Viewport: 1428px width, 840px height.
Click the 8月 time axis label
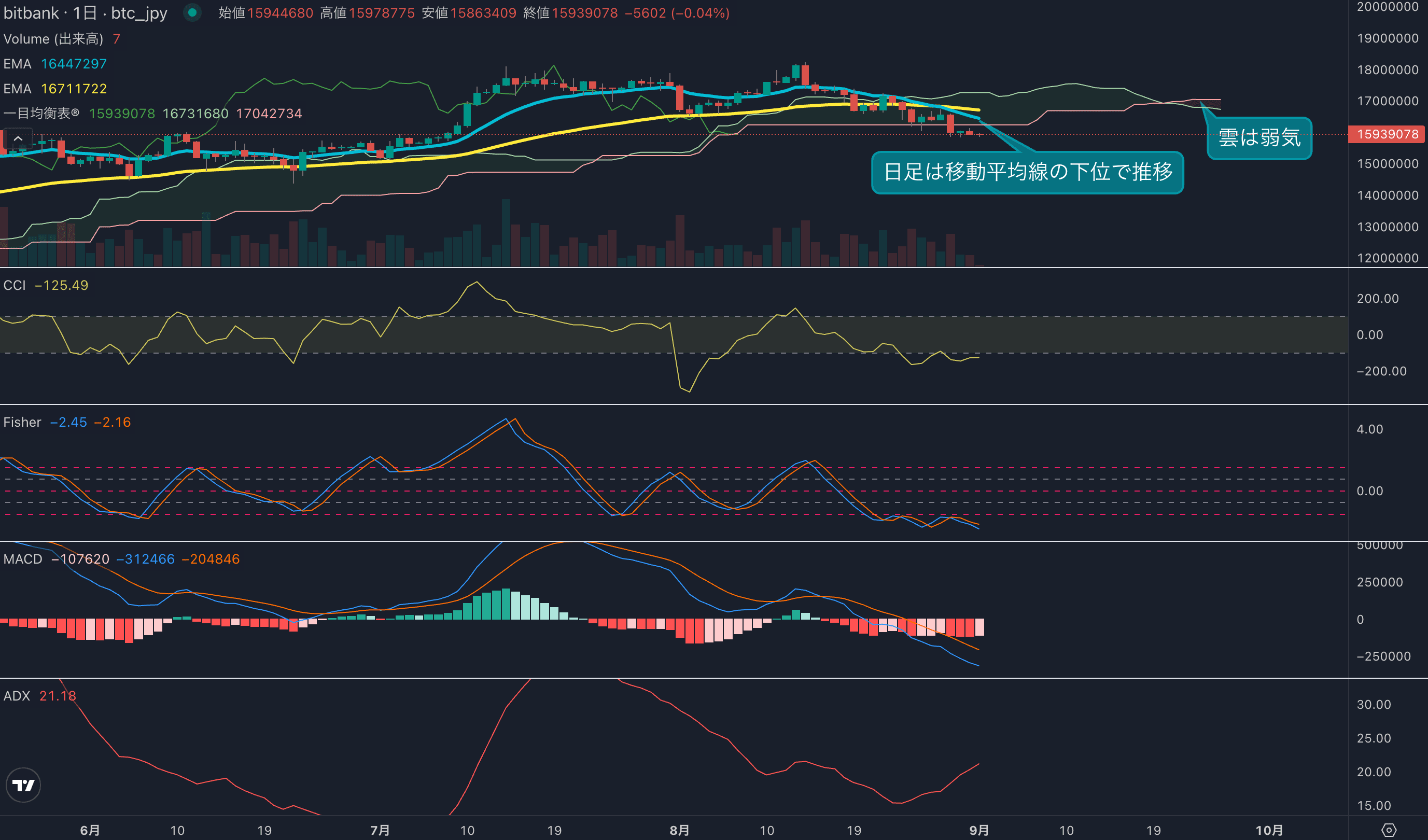[x=679, y=830]
